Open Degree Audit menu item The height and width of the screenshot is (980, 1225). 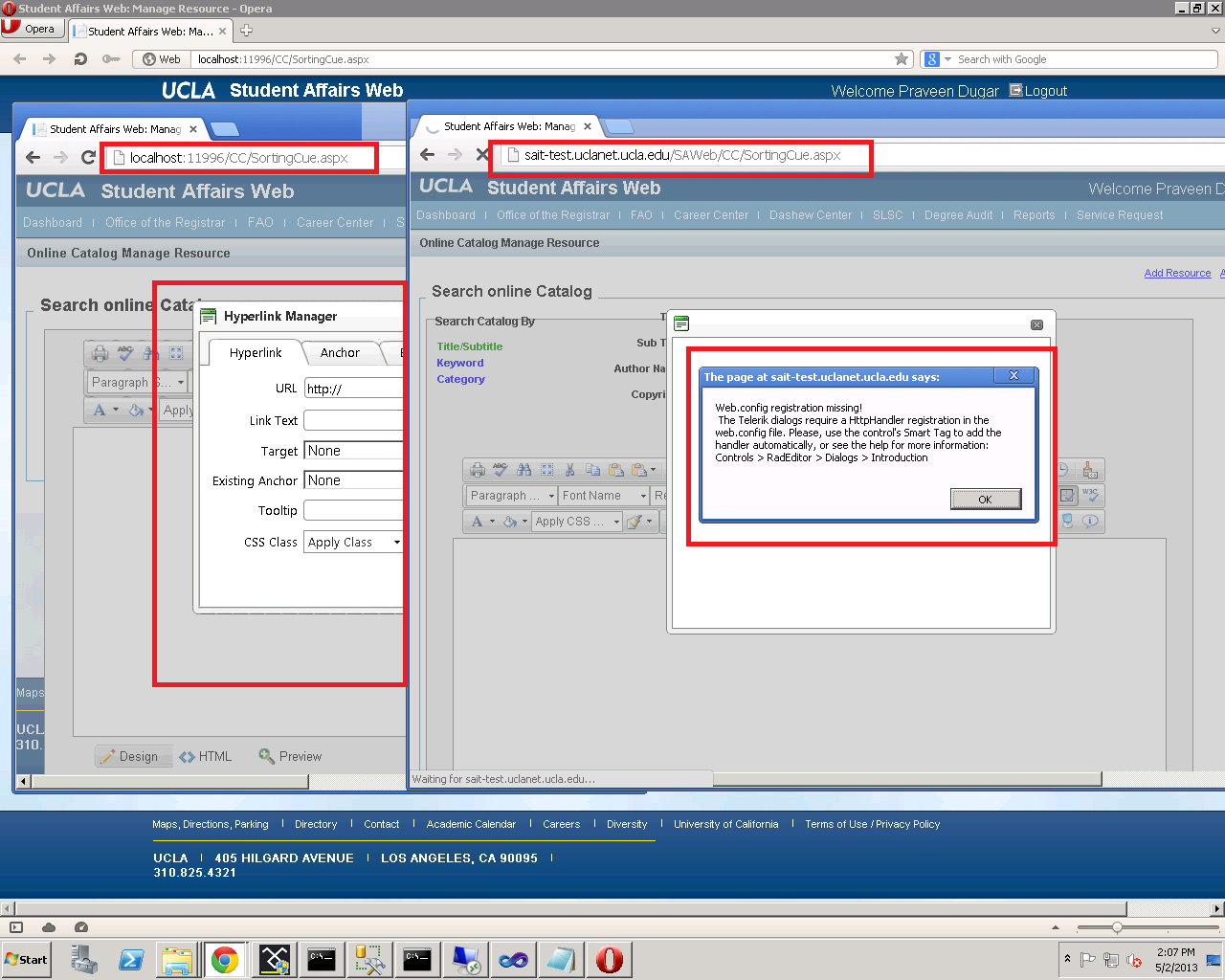(958, 215)
